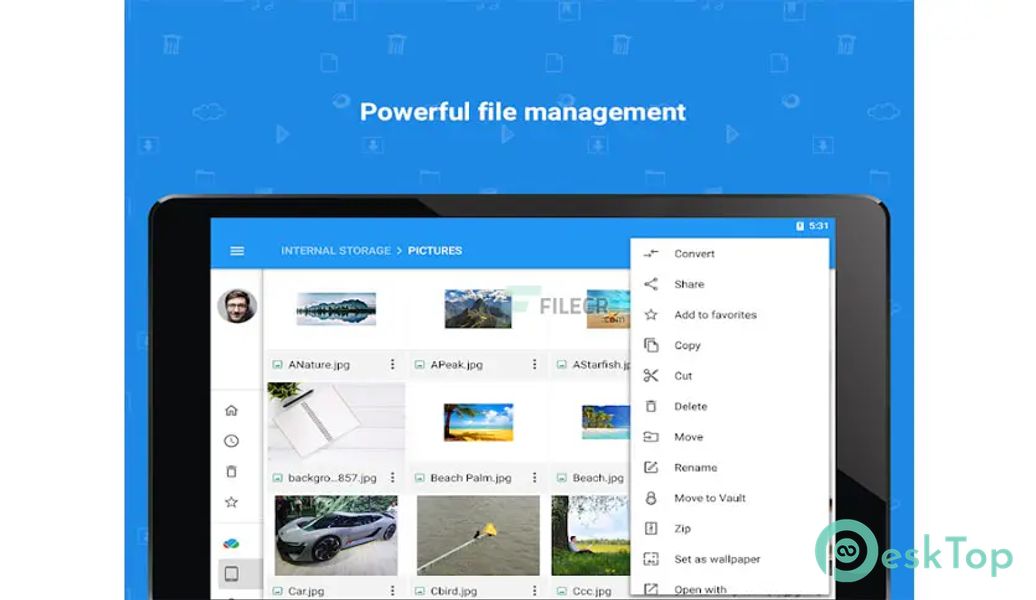Open more options for Beach Palm.jpg
The image size is (1036, 600).
535,477
